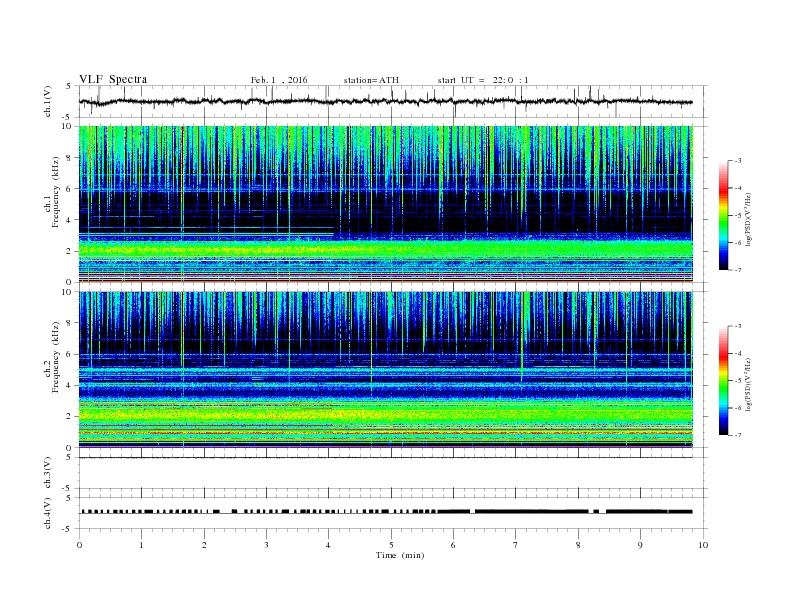Image resolution: width=792 pixels, height=612 pixels.
Task: Pick the ch.2 spectrogram PSD colorbar
Action: [x=723, y=381]
